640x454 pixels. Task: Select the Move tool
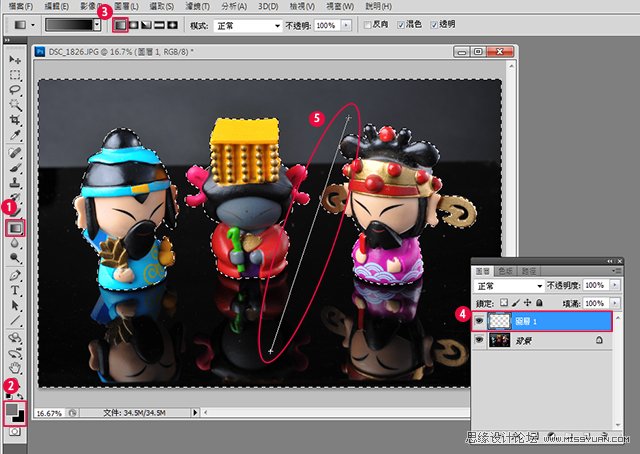15,61
